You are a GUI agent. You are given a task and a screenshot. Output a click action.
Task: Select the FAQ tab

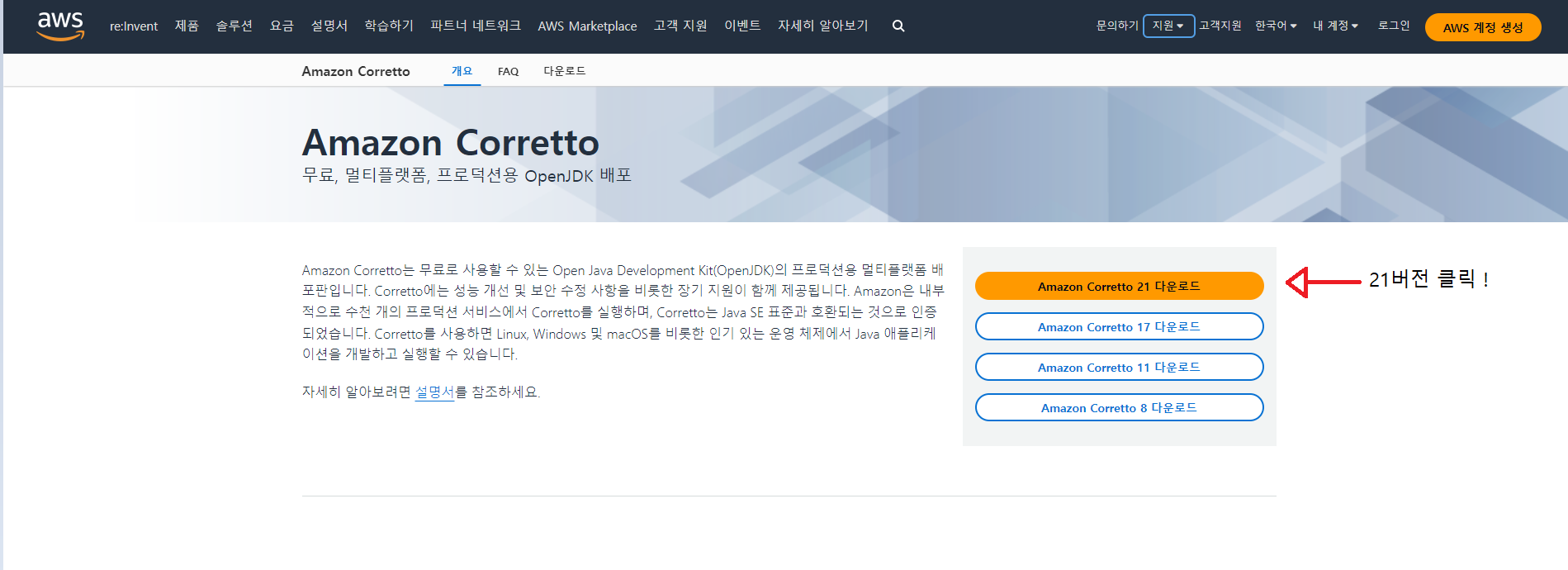pyautogui.click(x=508, y=72)
